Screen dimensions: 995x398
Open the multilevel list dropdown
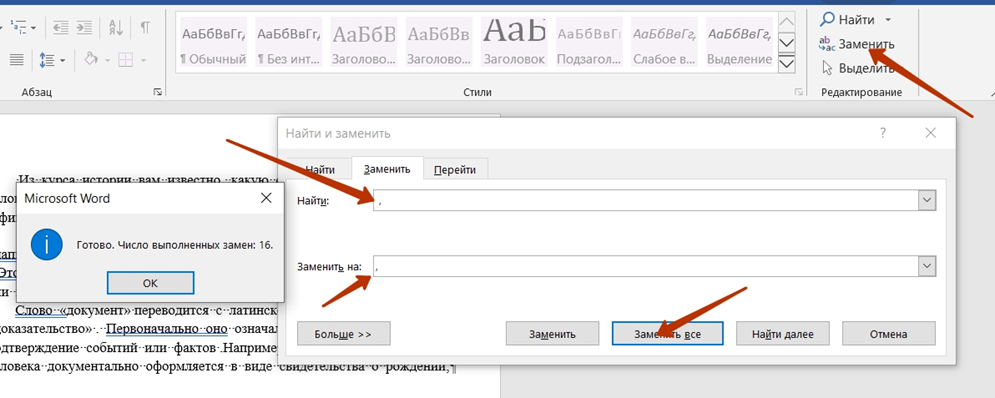point(33,27)
